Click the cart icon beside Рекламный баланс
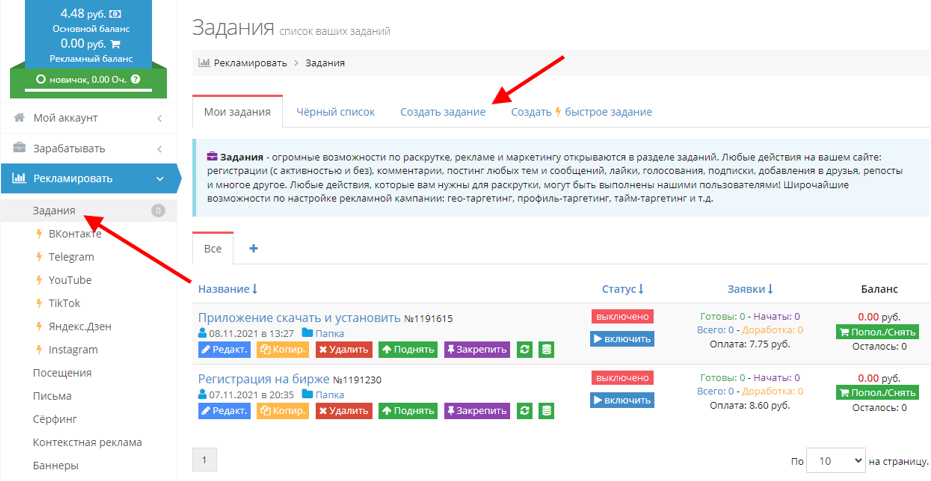 tap(115, 44)
